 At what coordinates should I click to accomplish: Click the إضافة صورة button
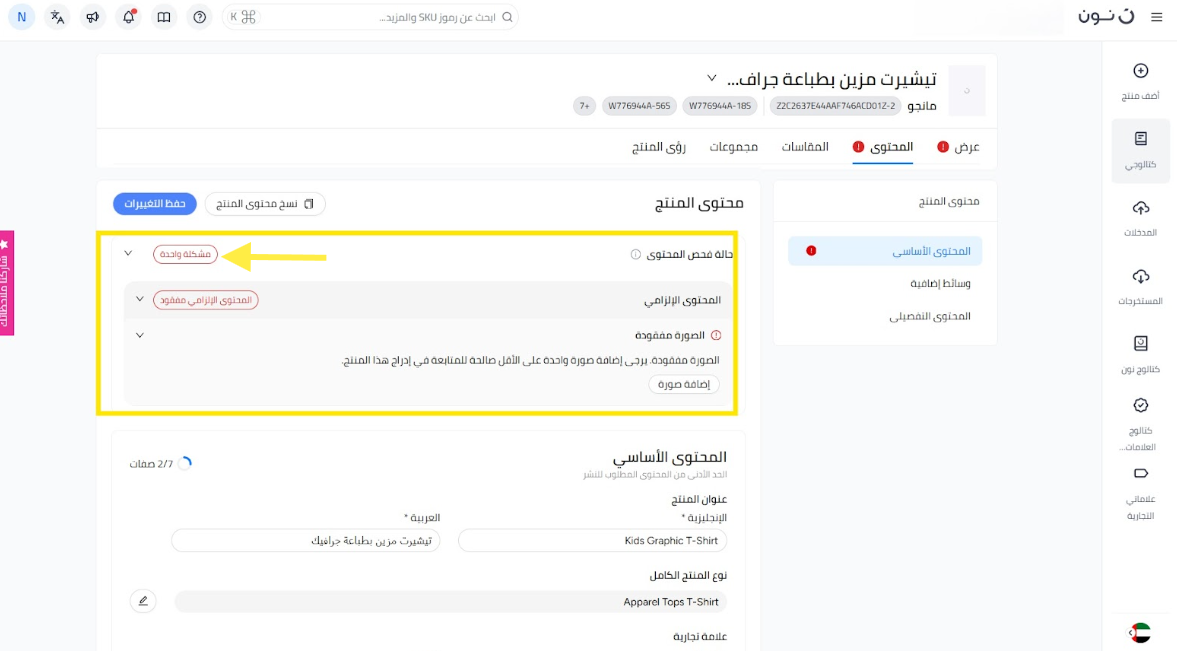[x=684, y=384]
